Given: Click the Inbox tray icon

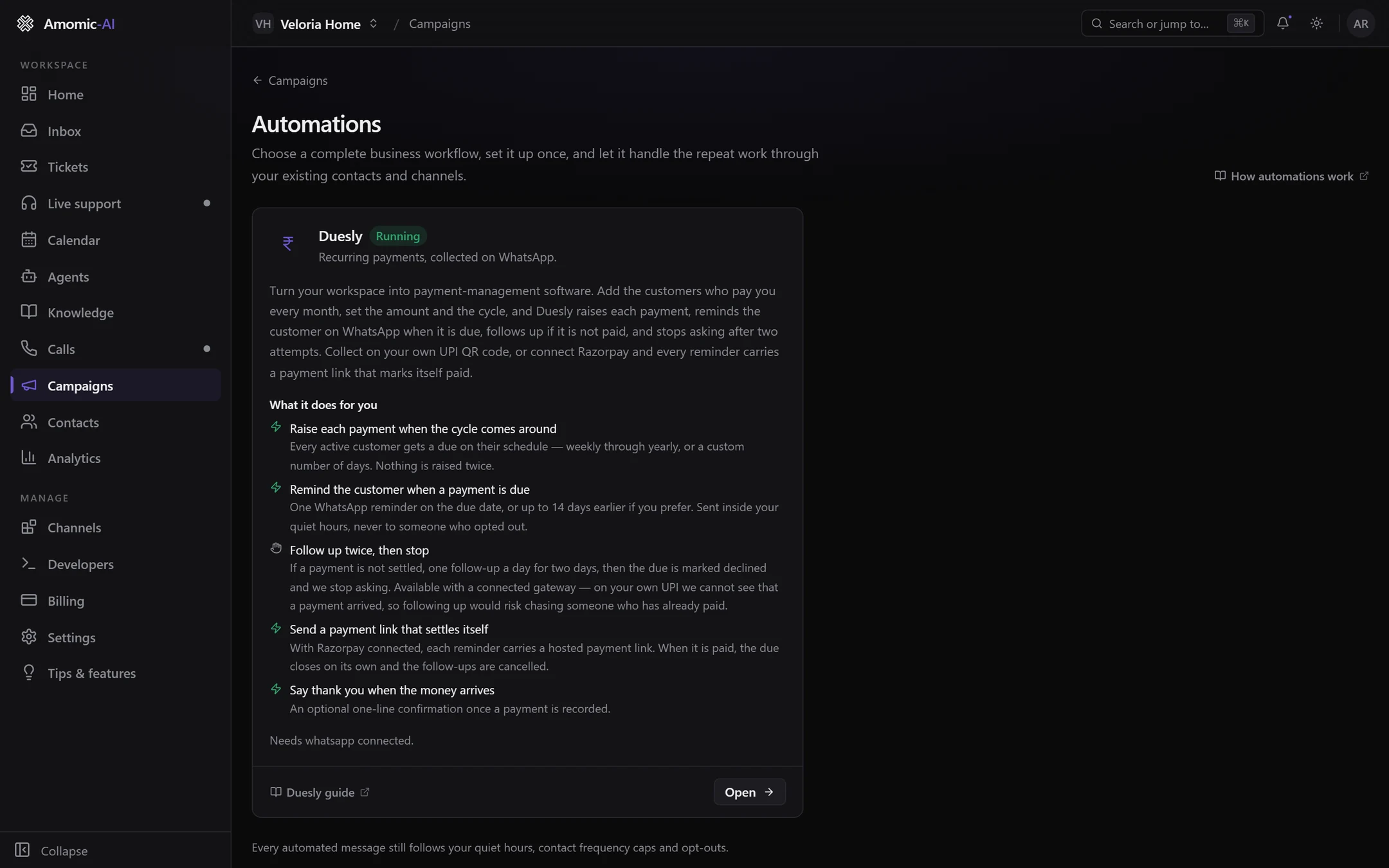Looking at the screenshot, I should point(28,131).
